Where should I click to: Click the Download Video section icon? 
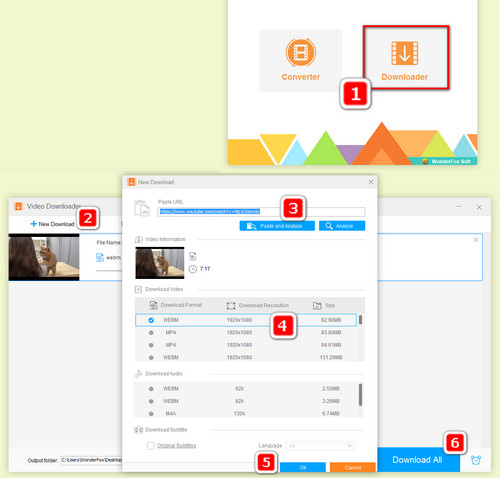[x=138, y=289]
